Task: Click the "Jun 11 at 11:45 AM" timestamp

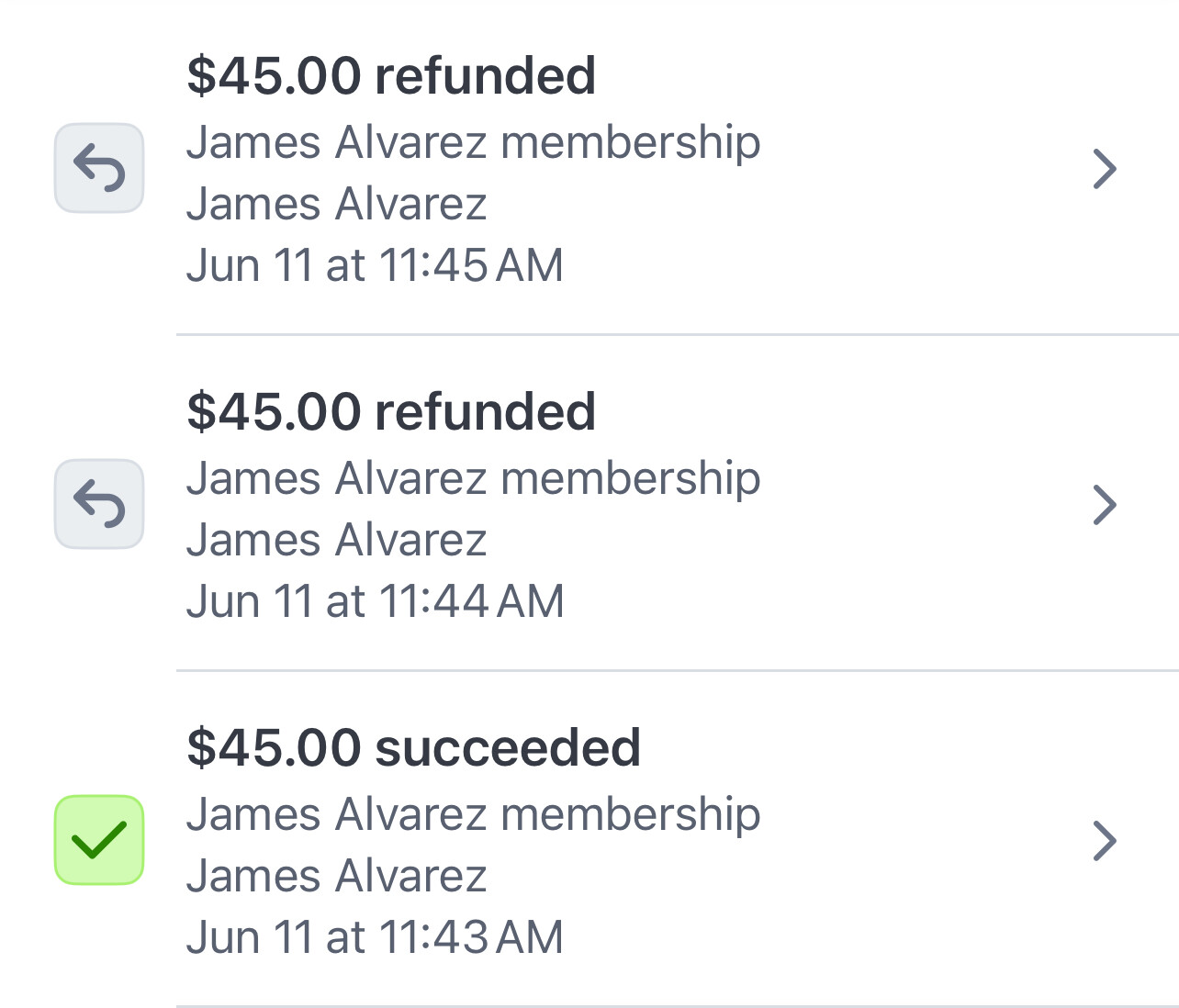Action: click(375, 265)
